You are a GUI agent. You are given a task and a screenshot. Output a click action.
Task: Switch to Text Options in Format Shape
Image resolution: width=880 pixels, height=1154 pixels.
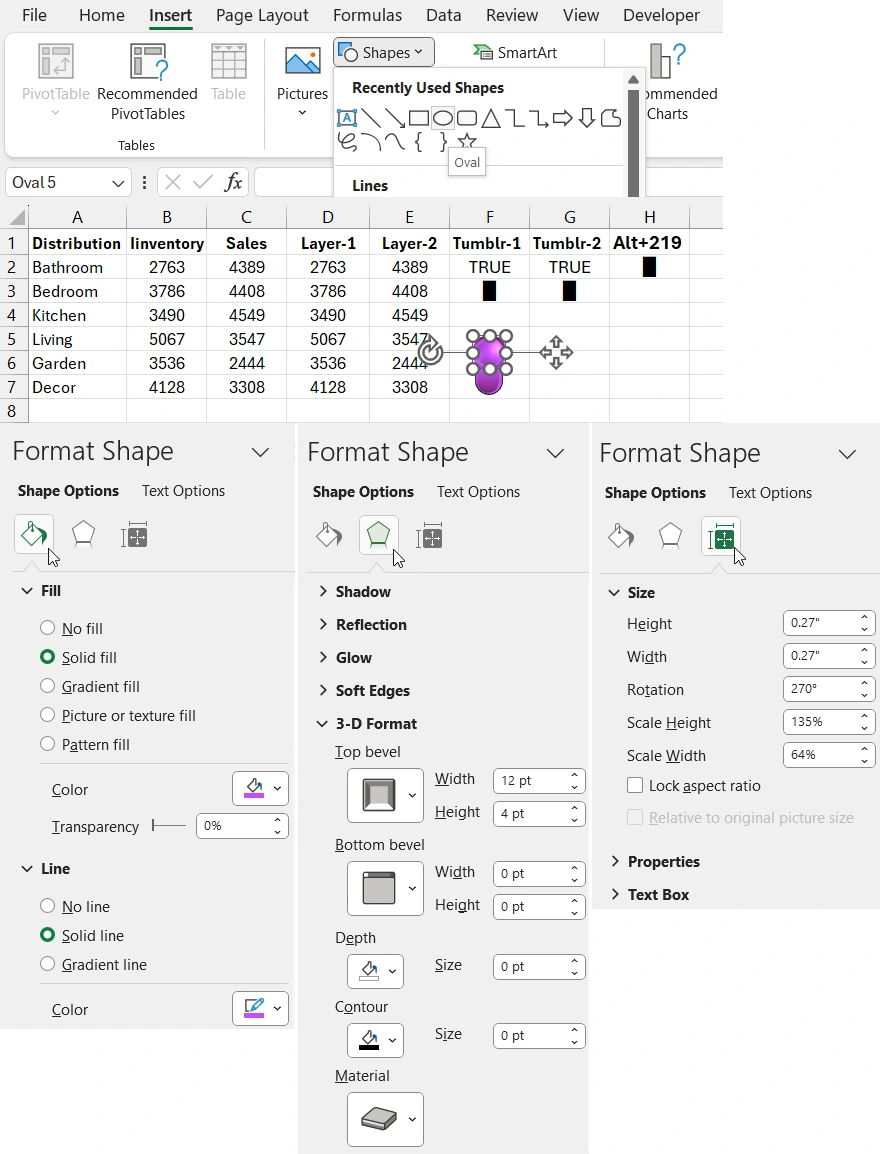(182, 490)
